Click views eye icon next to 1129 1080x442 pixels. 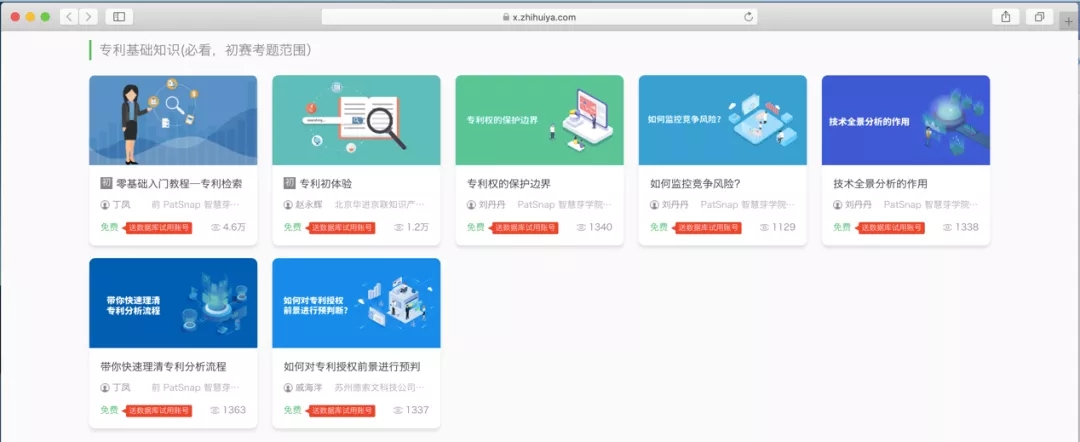tap(765, 227)
